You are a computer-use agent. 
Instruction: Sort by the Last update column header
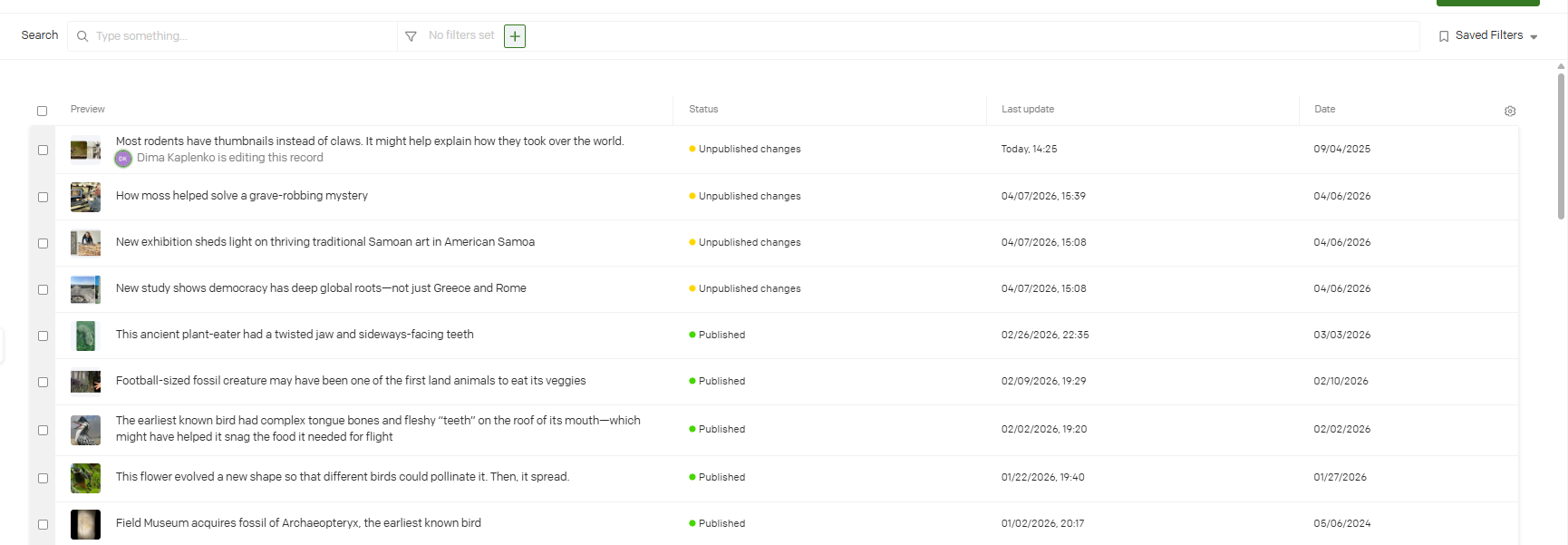pyautogui.click(x=1028, y=110)
